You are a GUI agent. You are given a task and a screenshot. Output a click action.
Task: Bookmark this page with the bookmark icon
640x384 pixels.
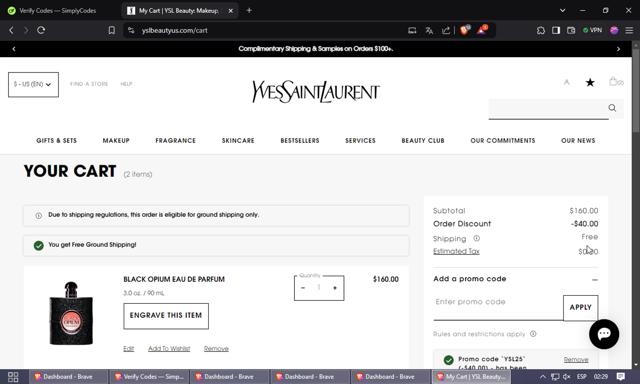[111, 30]
